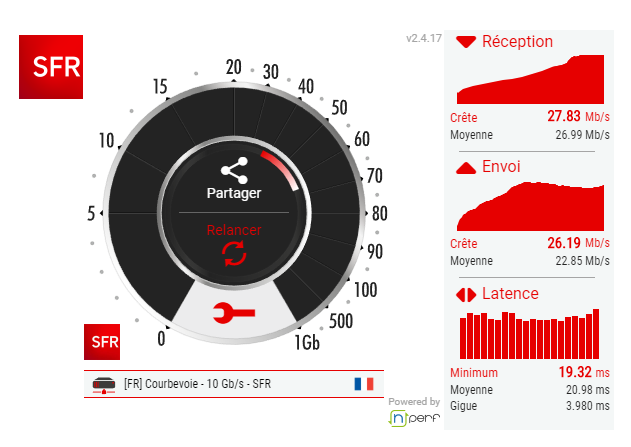Click the Envoi upload graph
The image size is (631, 447).
click(x=530, y=206)
